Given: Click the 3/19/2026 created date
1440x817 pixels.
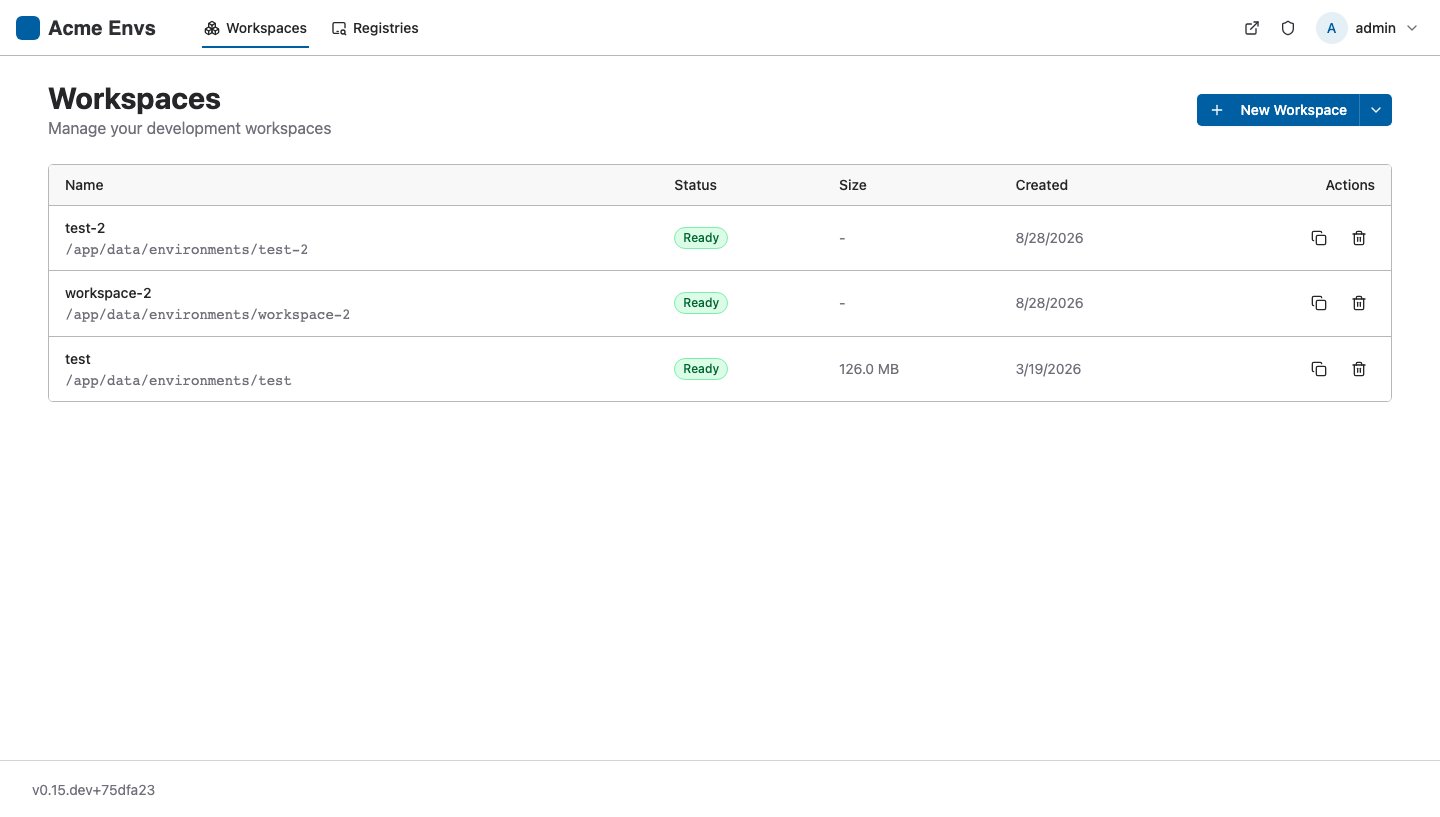Looking at the screenshot, I should point(1048,369).
